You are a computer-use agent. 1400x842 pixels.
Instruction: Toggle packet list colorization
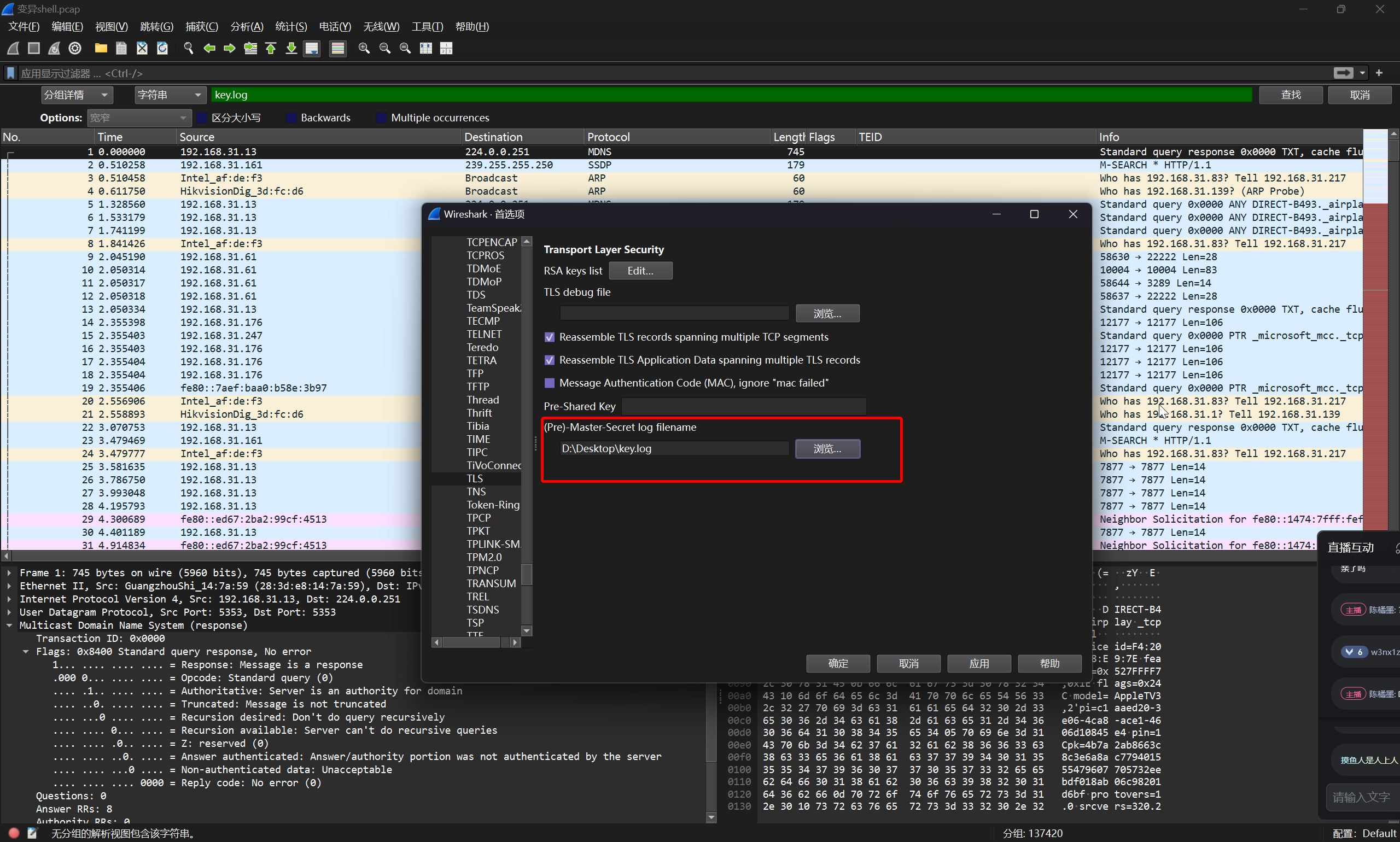click(337, 48)
